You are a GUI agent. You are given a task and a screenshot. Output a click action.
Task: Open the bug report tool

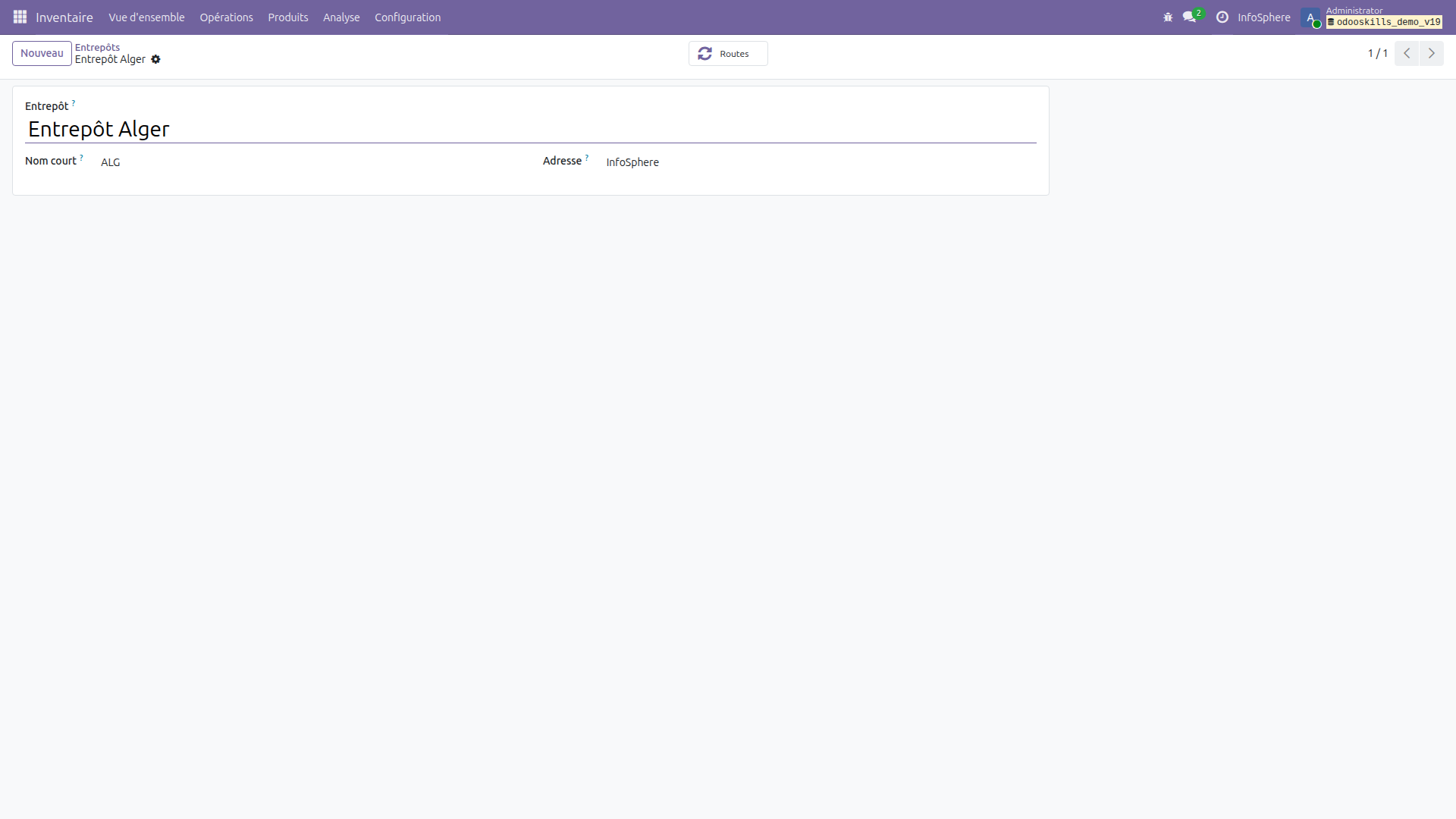point(1168,17)
